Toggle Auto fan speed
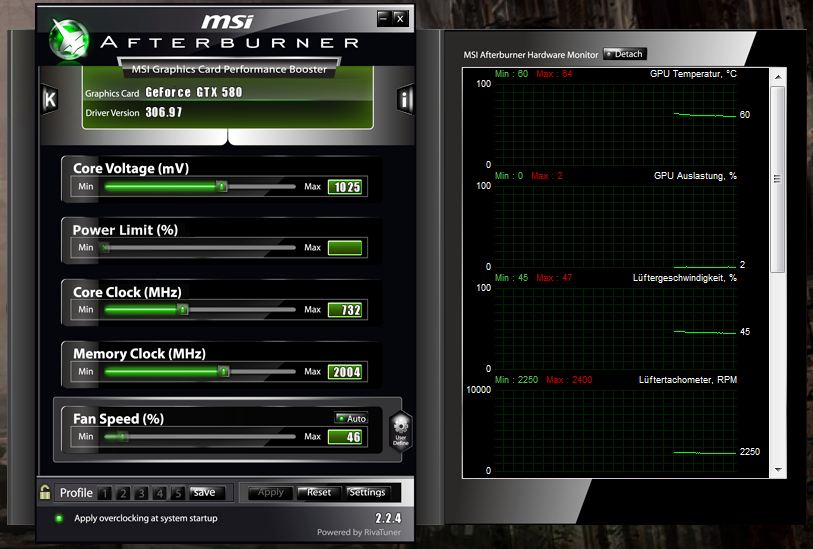The width and height of the screenshot is (813, 549). pyautogui.click(x=352, y=418)
